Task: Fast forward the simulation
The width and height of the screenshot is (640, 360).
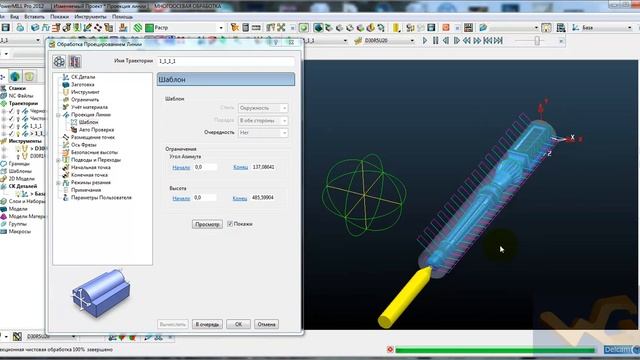Action: click(x=477, y=40)
